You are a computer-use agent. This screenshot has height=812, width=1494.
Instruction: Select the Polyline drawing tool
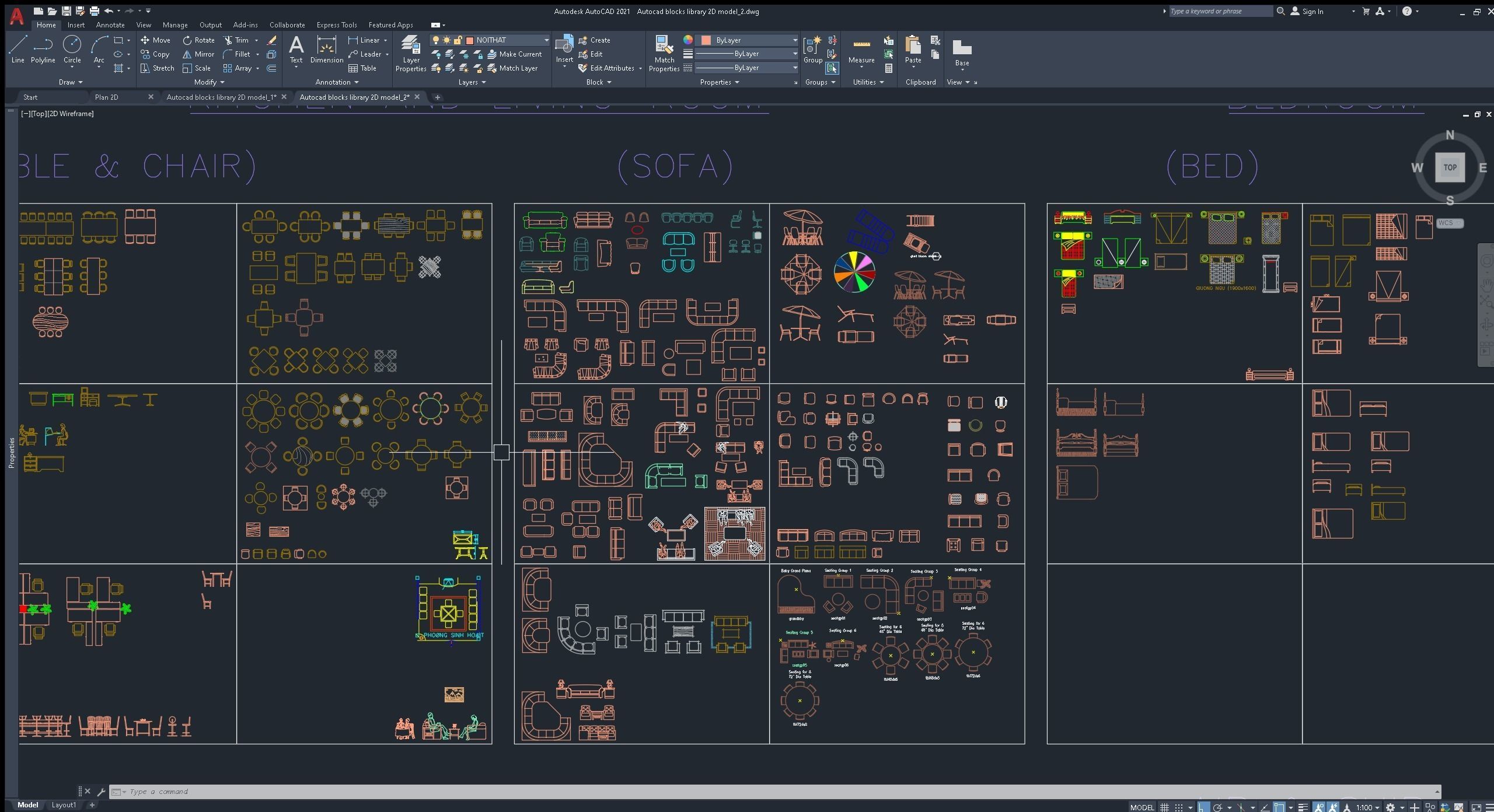pos(43,50)
